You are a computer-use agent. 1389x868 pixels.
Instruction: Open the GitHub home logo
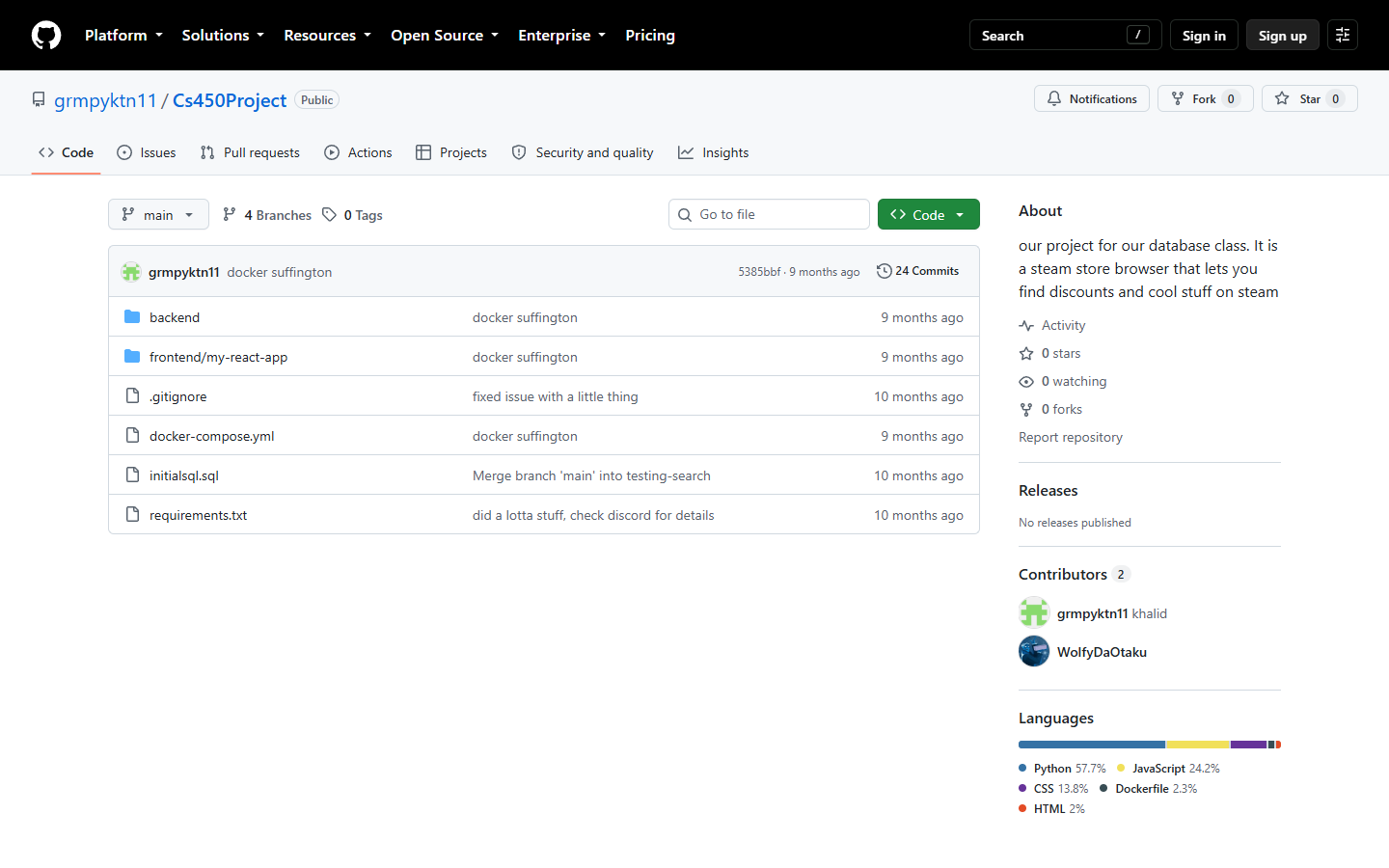click(x=46, y=36)
